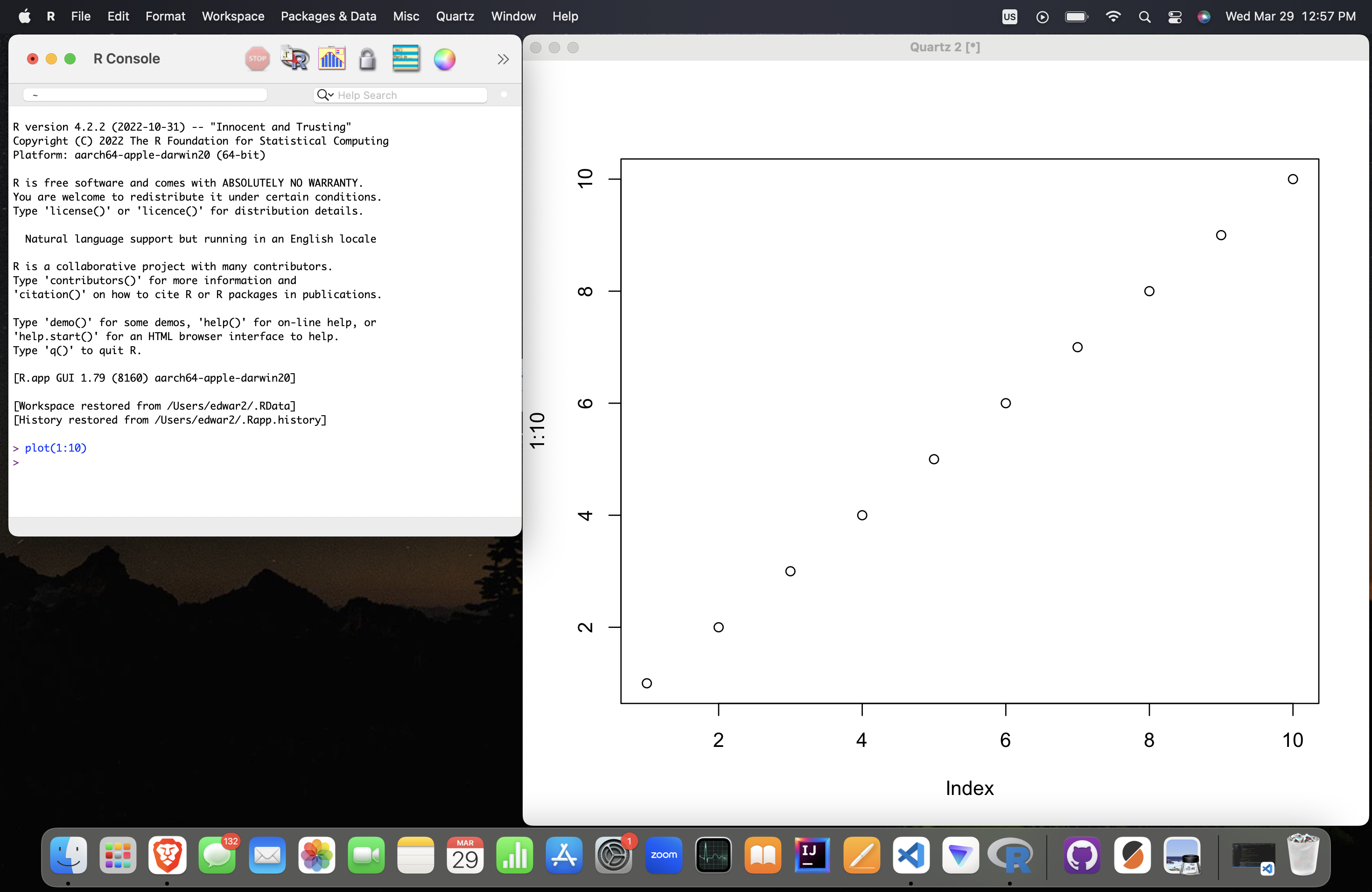Click the STOP icon in the R Console toolbar

(x=258, y=58)
